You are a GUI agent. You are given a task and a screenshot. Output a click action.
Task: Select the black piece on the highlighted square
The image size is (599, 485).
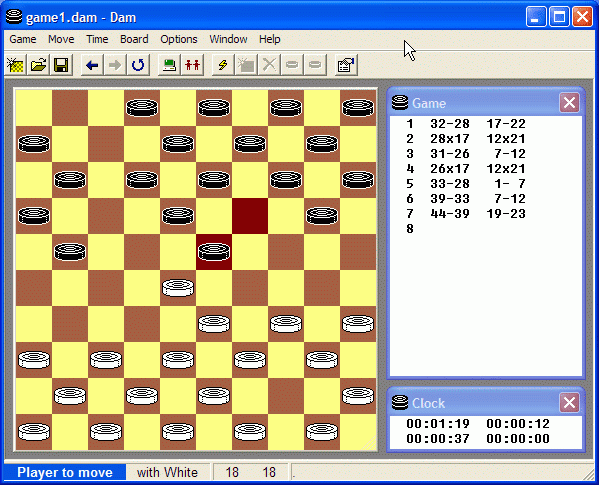[214, 252]
